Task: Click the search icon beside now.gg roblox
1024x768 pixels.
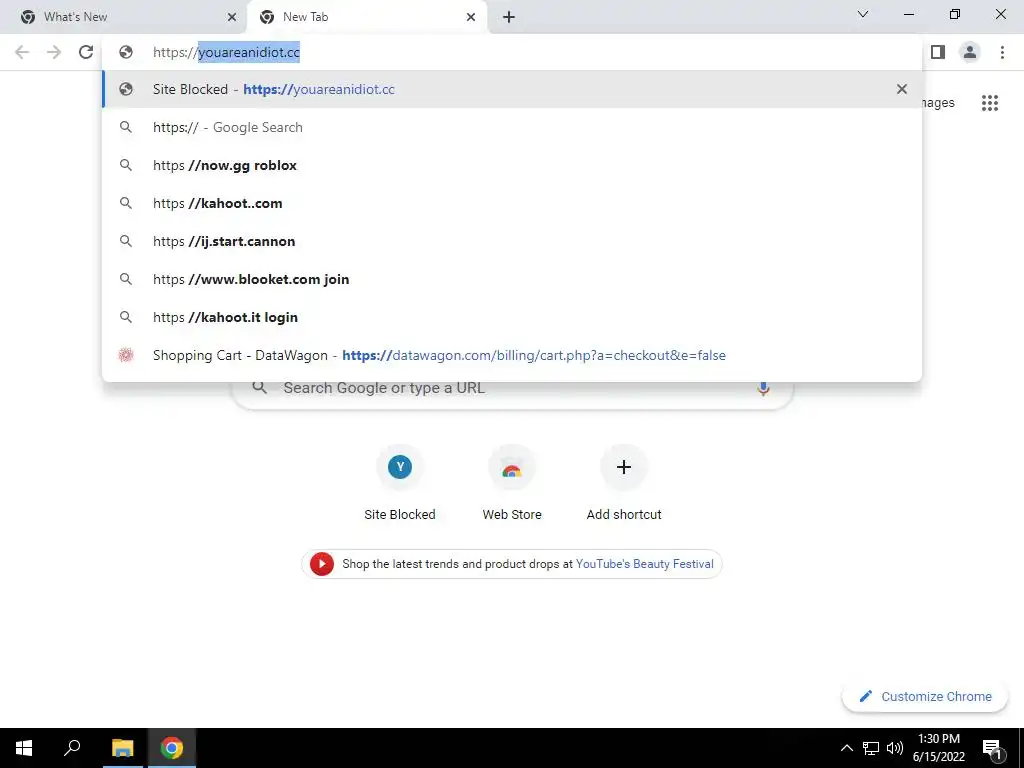Action: tap(126, 165)
